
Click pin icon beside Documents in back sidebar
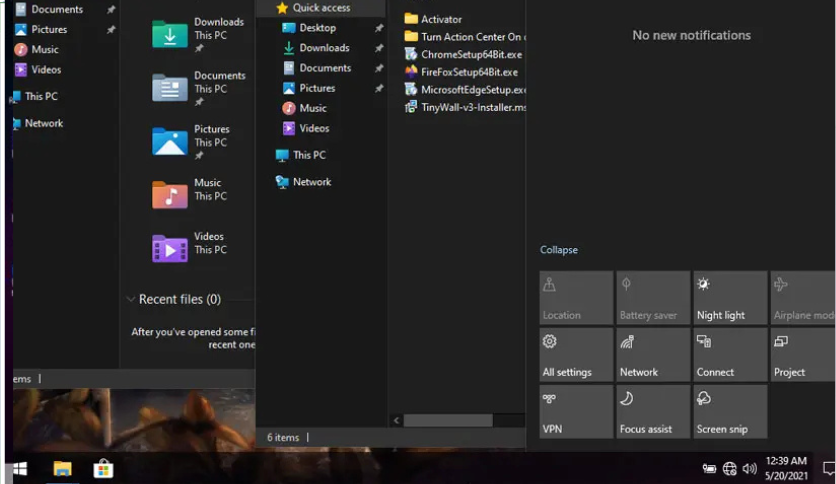111,10
